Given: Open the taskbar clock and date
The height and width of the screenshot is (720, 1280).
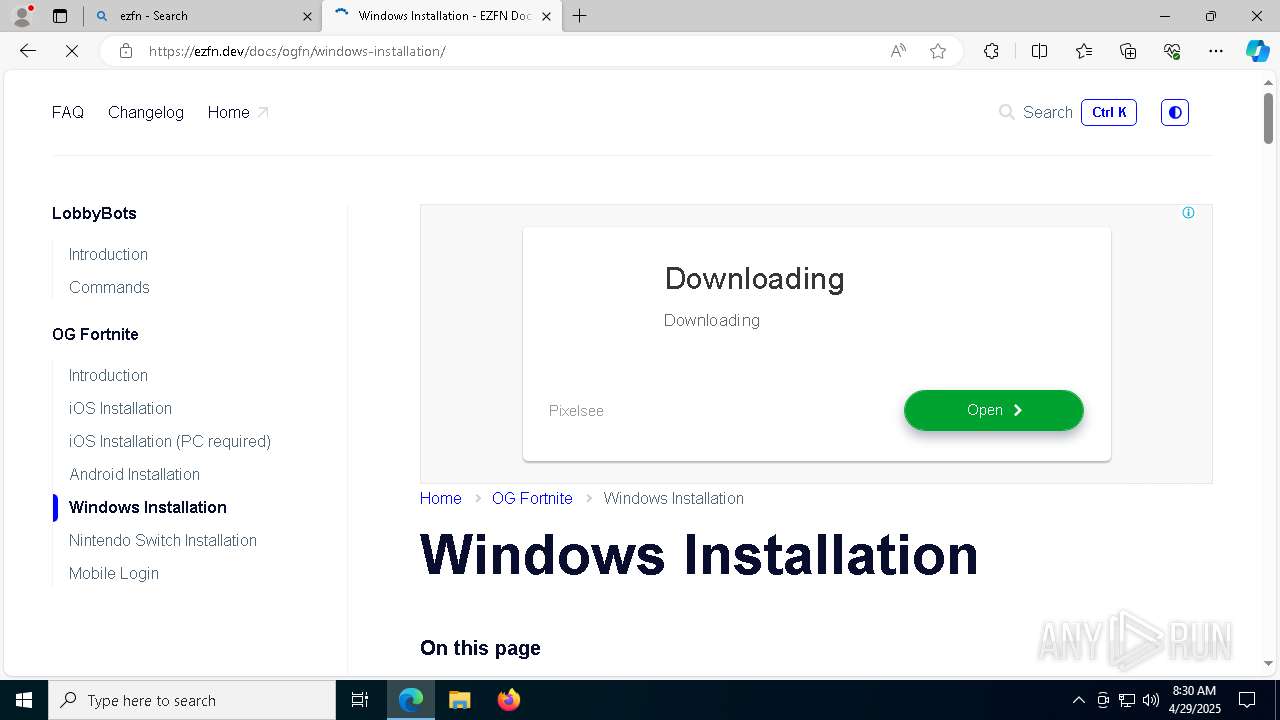Looking at the screenshot, I should coord(1193,700).
